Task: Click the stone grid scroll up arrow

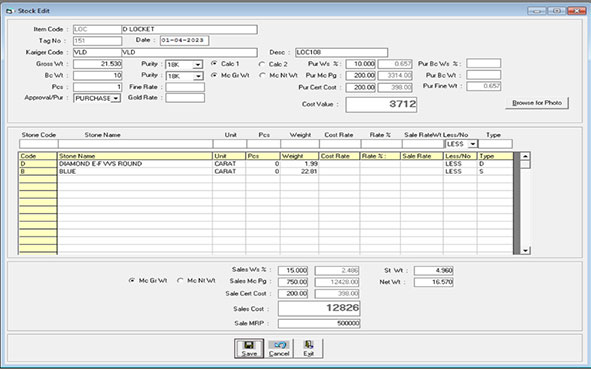Action: pyautogui.click(x=525, y=156)
